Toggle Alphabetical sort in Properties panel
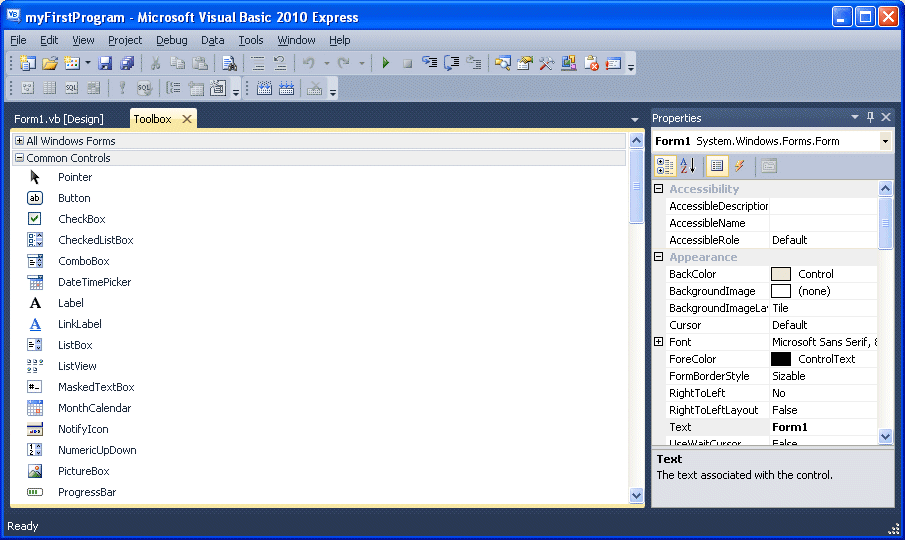Viewport: 905px width, 540px height. (688, 166)
